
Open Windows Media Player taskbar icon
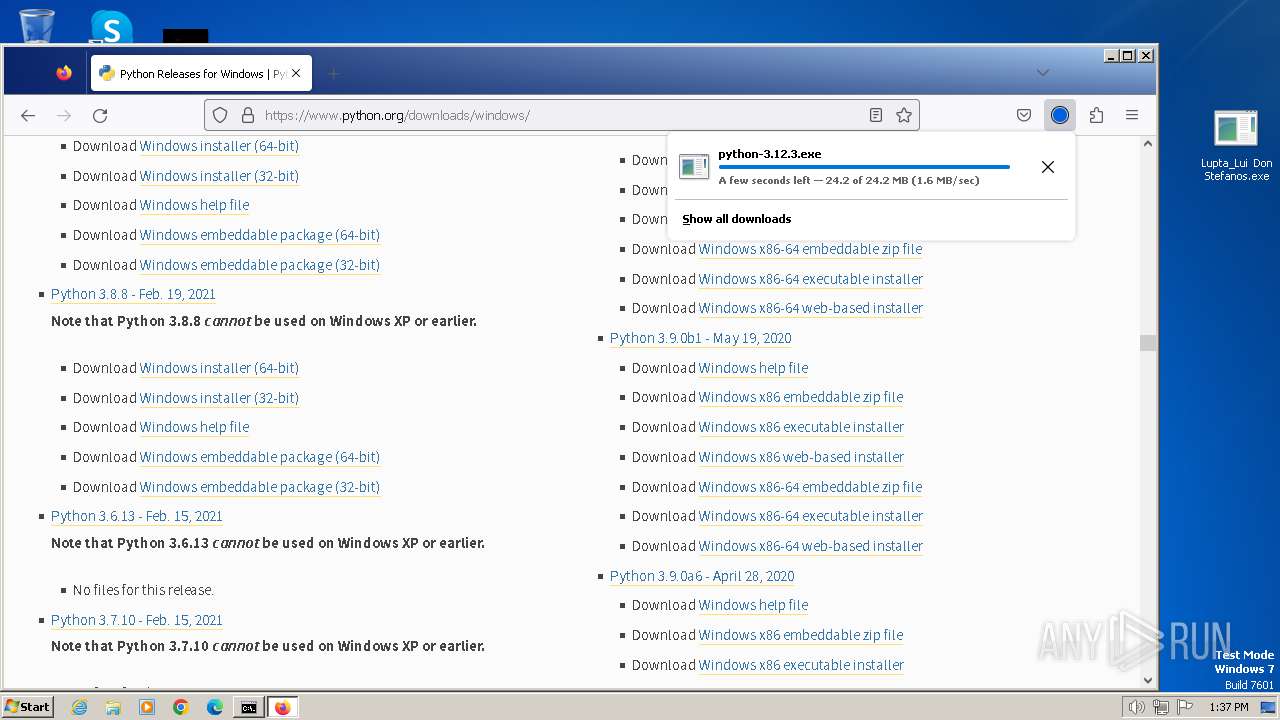pyautogui.click(x=147, y=707)
